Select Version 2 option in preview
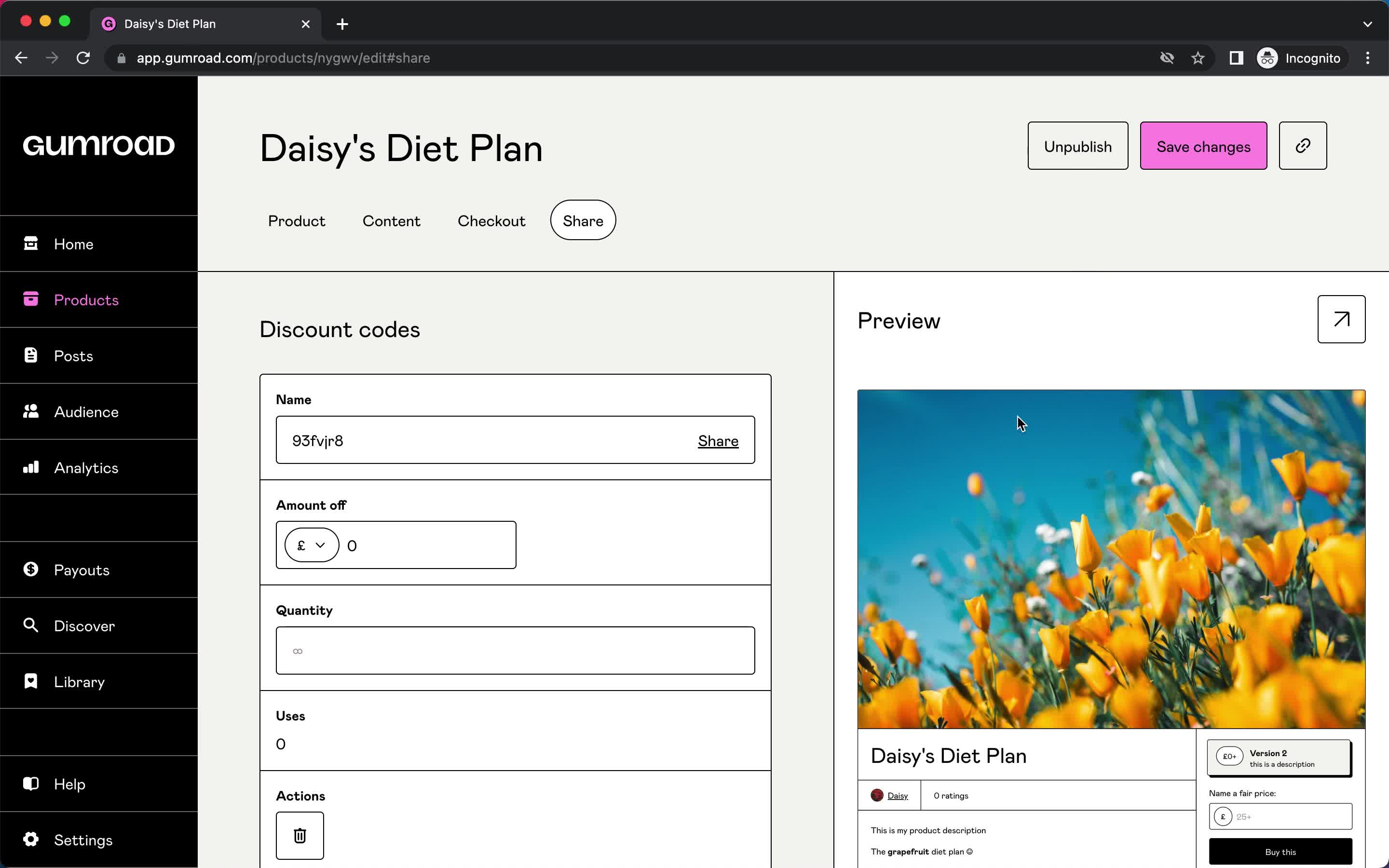Viewport: 1389px width, 868px height. tap(1279, 758)
